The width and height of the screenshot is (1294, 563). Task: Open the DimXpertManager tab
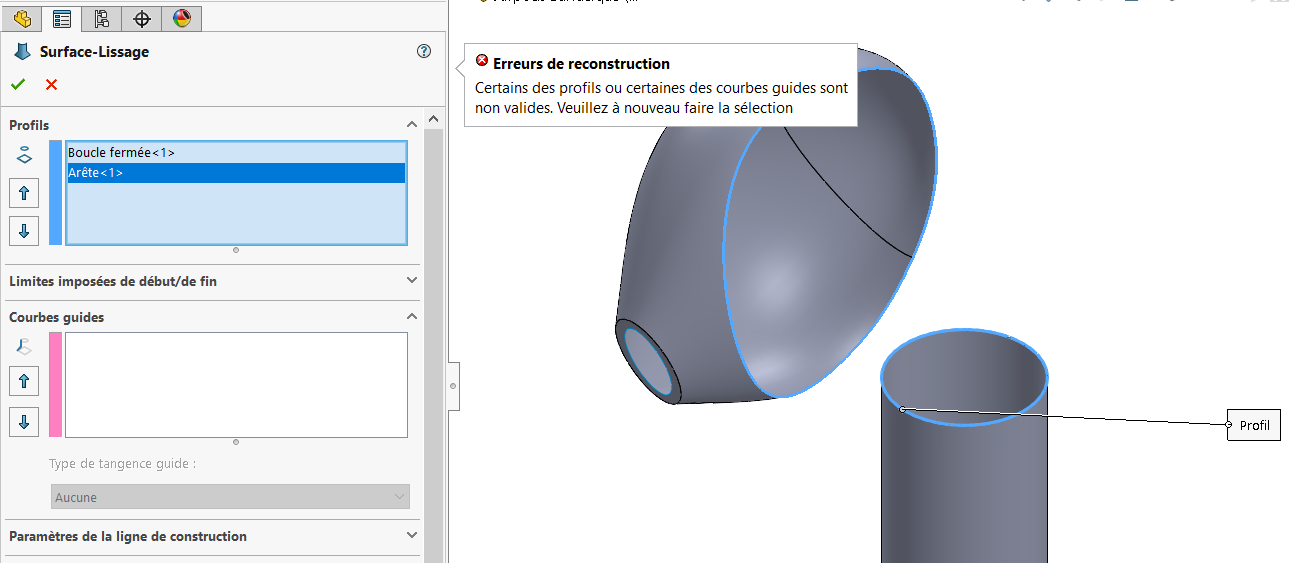click(141, 17)
